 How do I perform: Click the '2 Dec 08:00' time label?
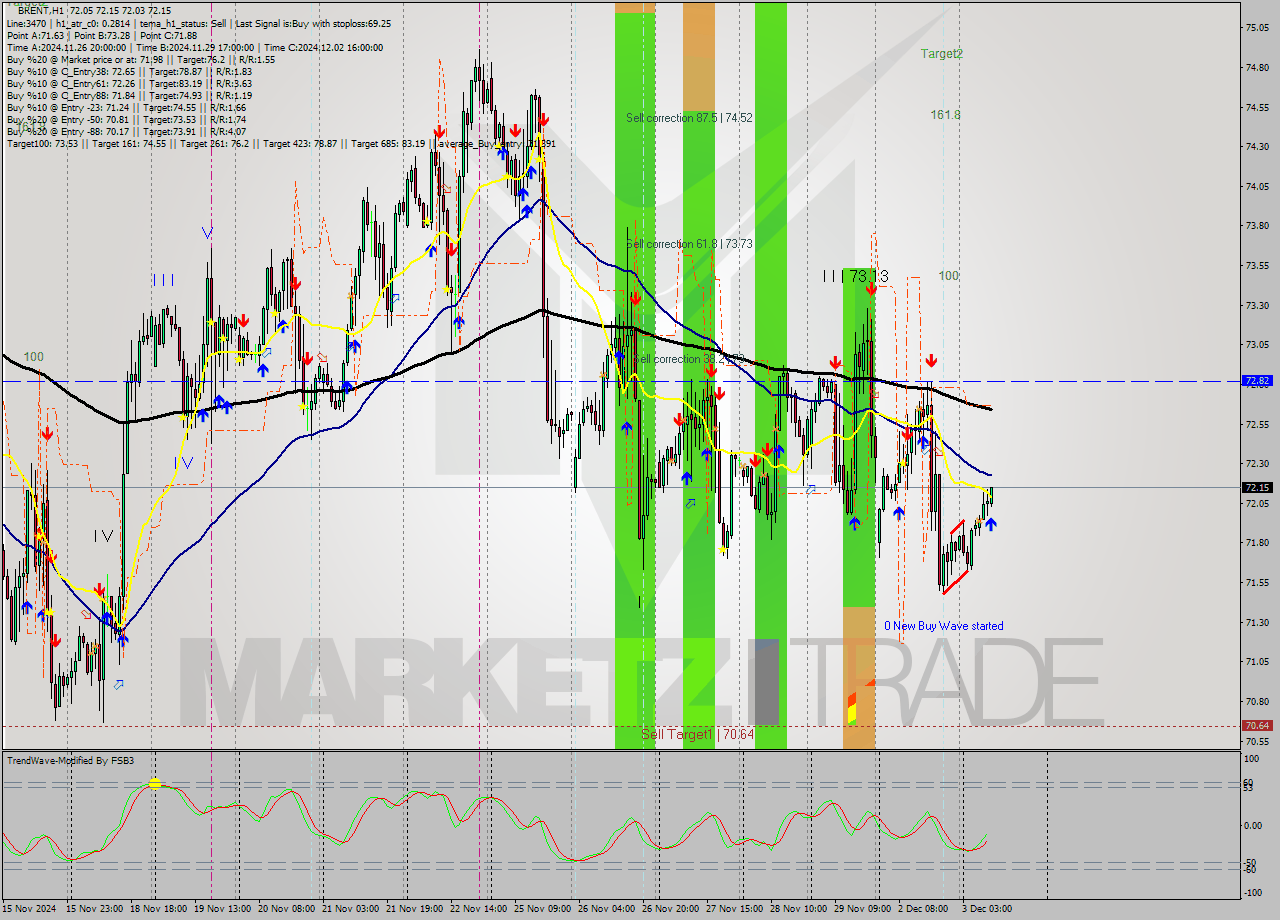(x=922, y=909)
